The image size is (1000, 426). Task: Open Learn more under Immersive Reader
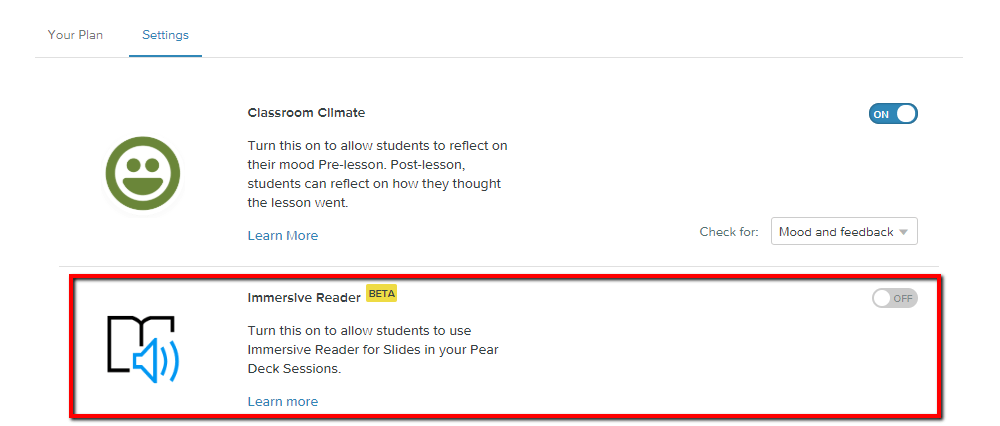tap(283, 402)
